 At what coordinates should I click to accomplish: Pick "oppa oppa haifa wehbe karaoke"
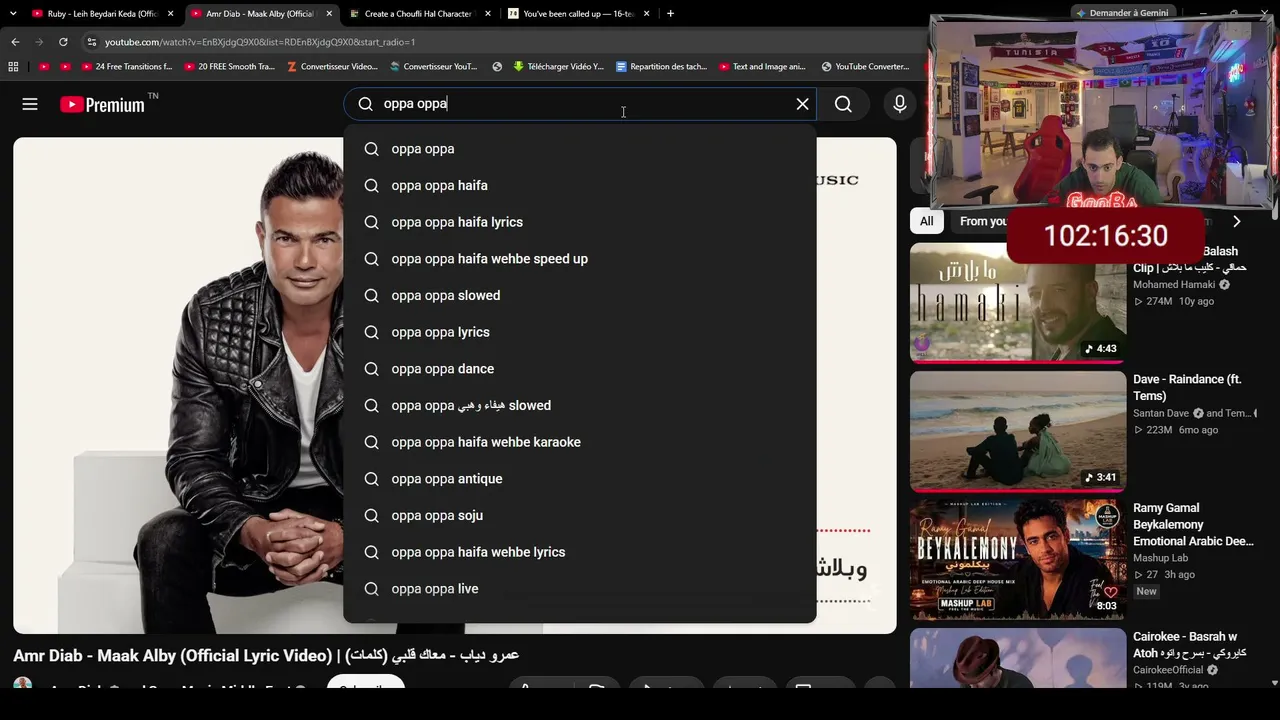pos(580,442)
